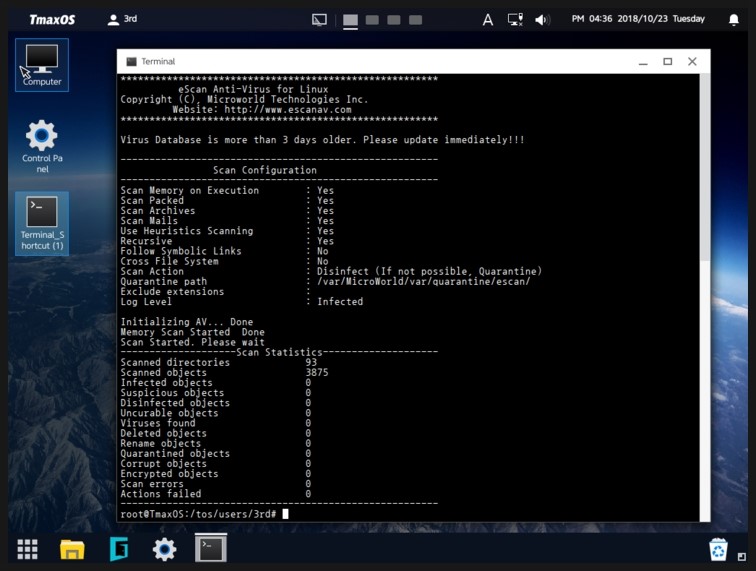Switch to the second workspace
The width and height of the screenshot is (756, 571).
pos(372,20)
